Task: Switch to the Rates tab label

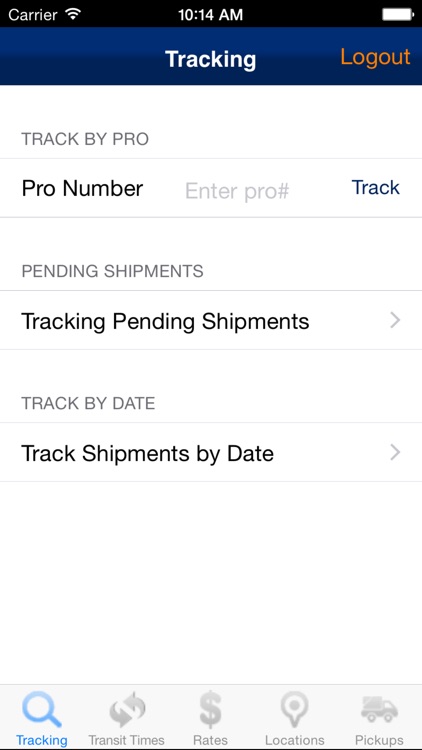Action: click(211, 740)
